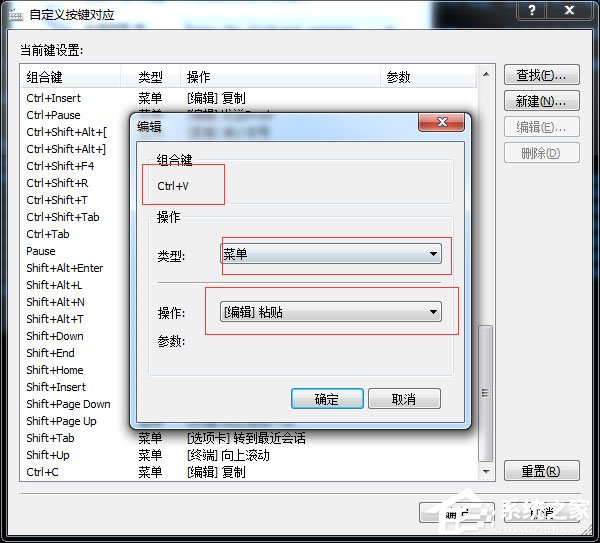Sort by the 操作 column header
The image size is (600, 543).
[280, 77]
